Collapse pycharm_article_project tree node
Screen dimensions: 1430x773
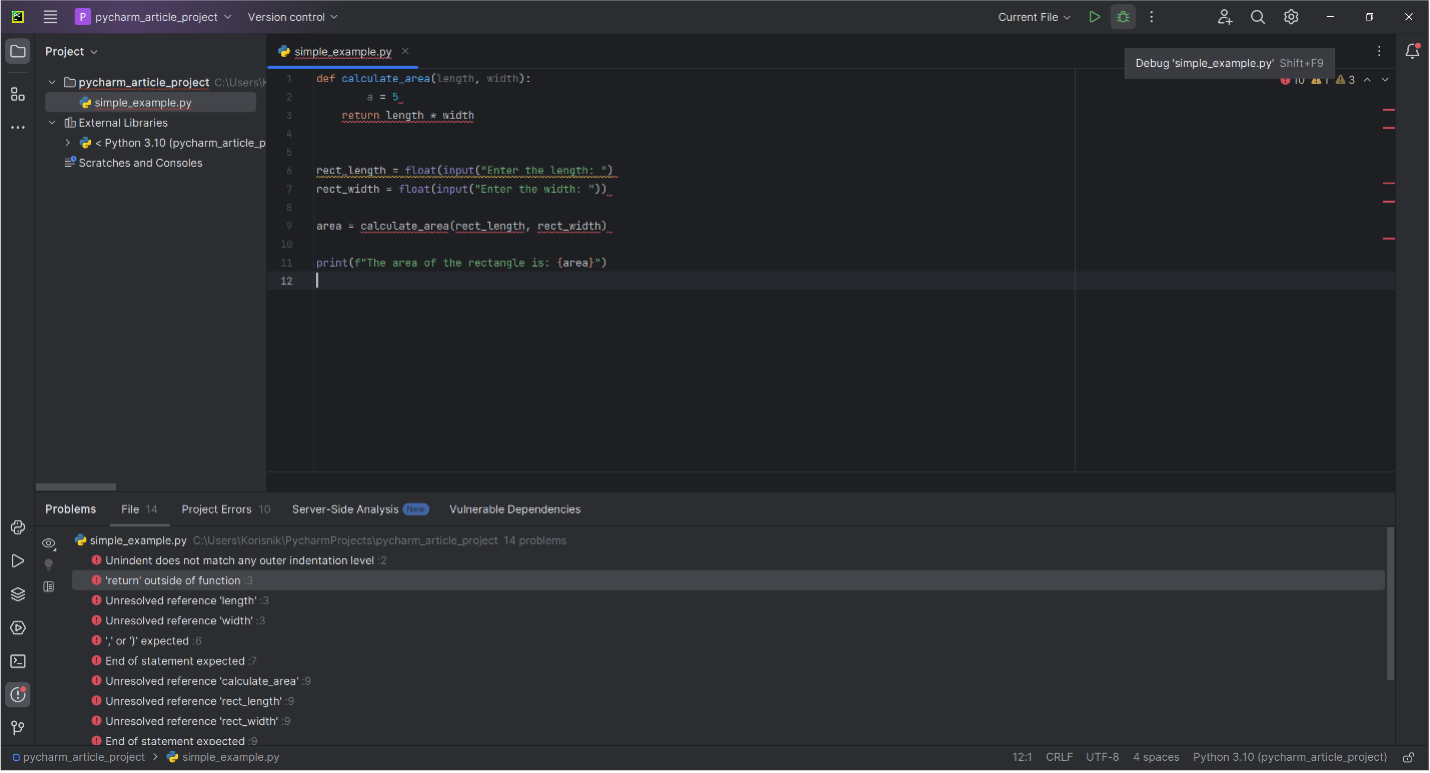(x=52, y=82)
